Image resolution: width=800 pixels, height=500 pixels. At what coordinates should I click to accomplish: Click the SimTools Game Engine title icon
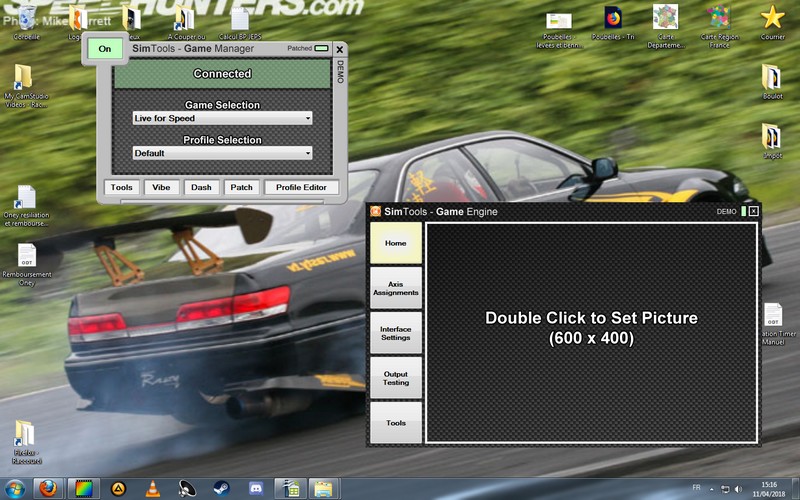(x=376, y=211)
